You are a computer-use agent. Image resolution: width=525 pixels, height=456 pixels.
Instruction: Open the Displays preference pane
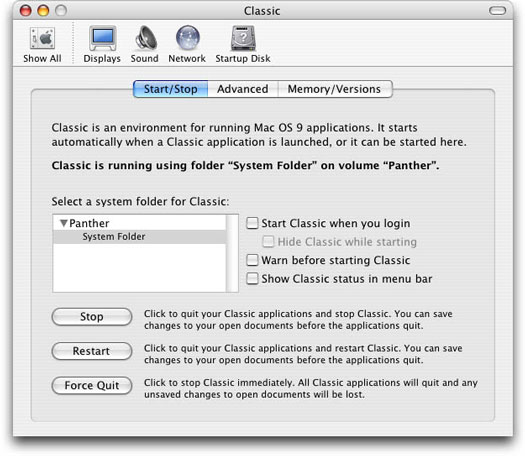coord(102,45)
